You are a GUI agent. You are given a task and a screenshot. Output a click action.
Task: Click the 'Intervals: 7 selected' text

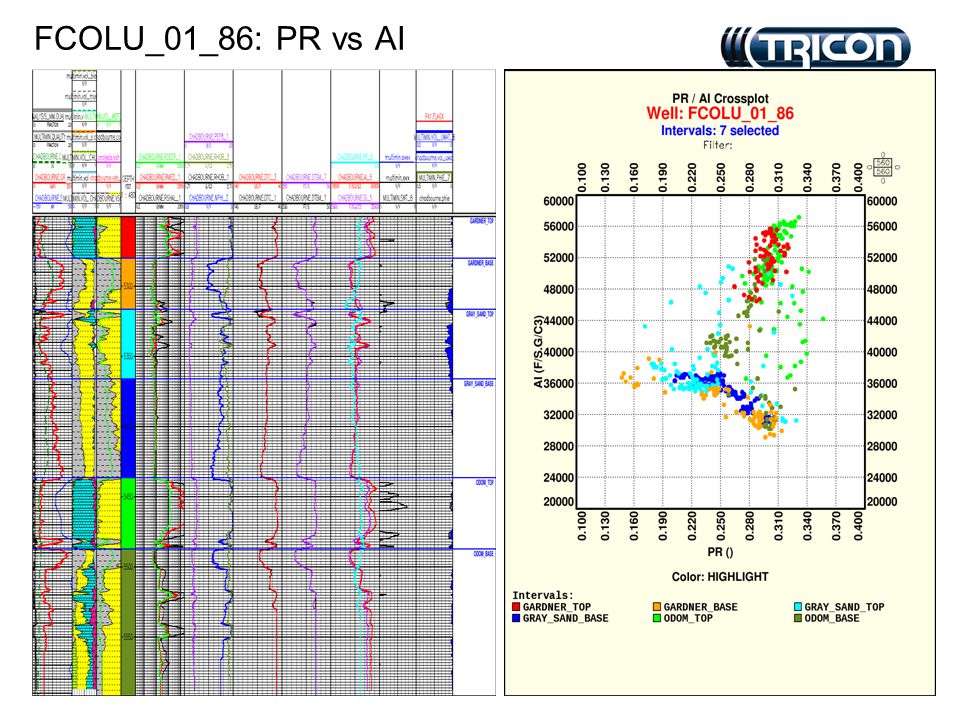(720, 130)
